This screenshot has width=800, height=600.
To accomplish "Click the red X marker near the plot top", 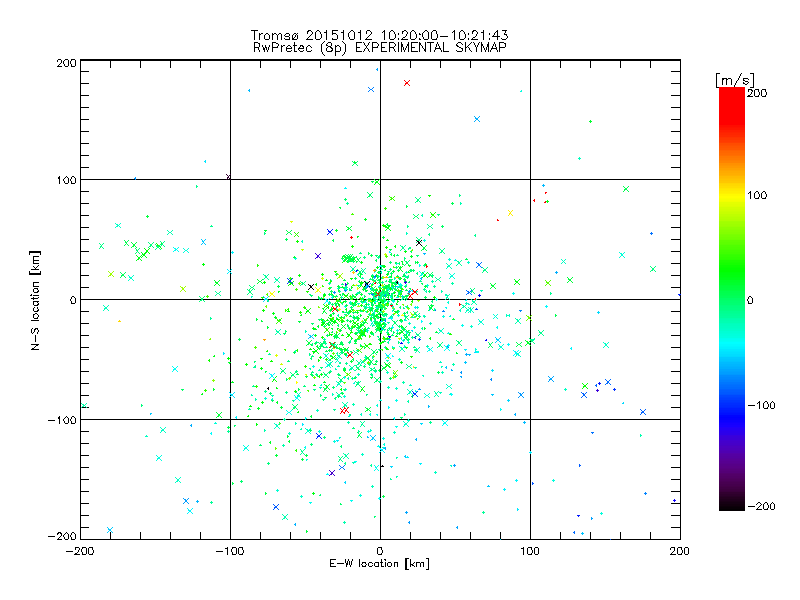I will click(407, 83).
